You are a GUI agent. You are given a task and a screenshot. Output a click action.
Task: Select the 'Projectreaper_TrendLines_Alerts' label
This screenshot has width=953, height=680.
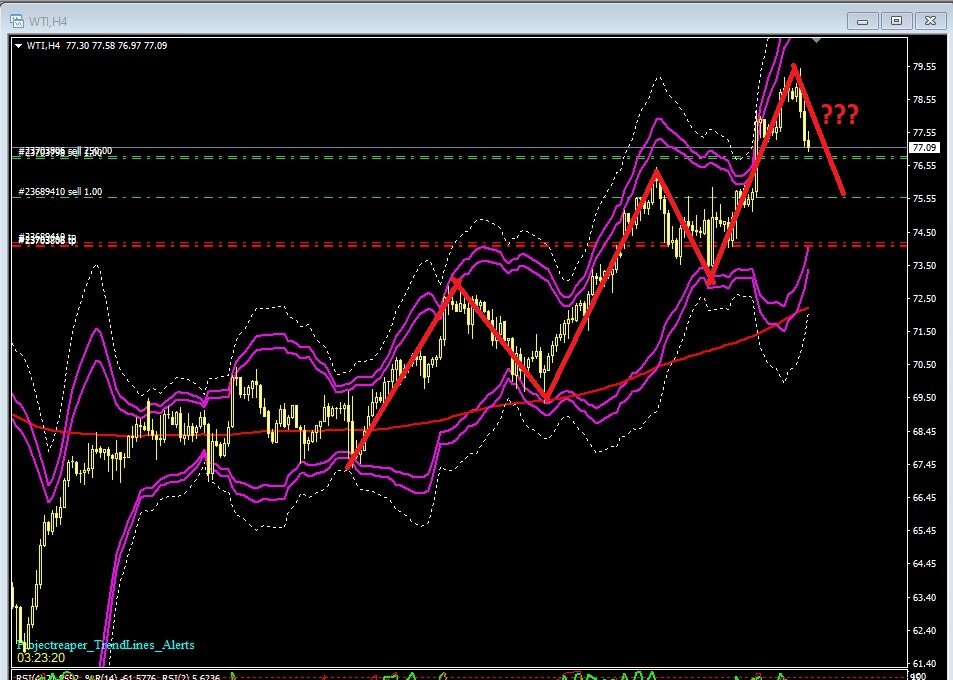point(106,645)
